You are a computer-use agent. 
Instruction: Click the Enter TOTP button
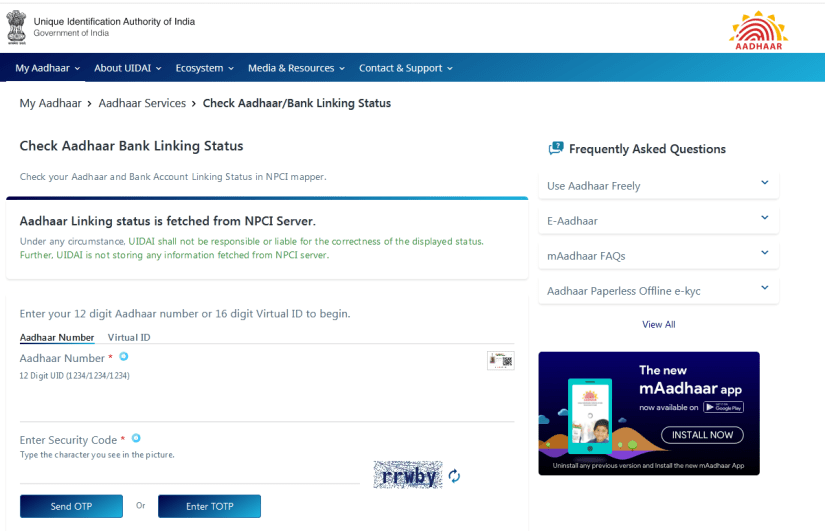(209, 506)
